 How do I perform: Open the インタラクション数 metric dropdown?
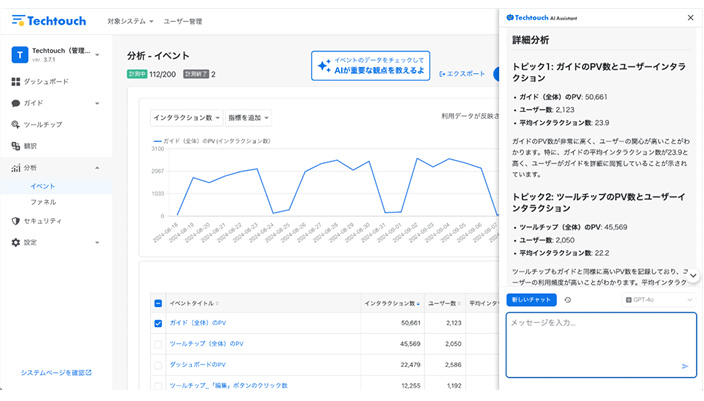click(x=186, y=118)
